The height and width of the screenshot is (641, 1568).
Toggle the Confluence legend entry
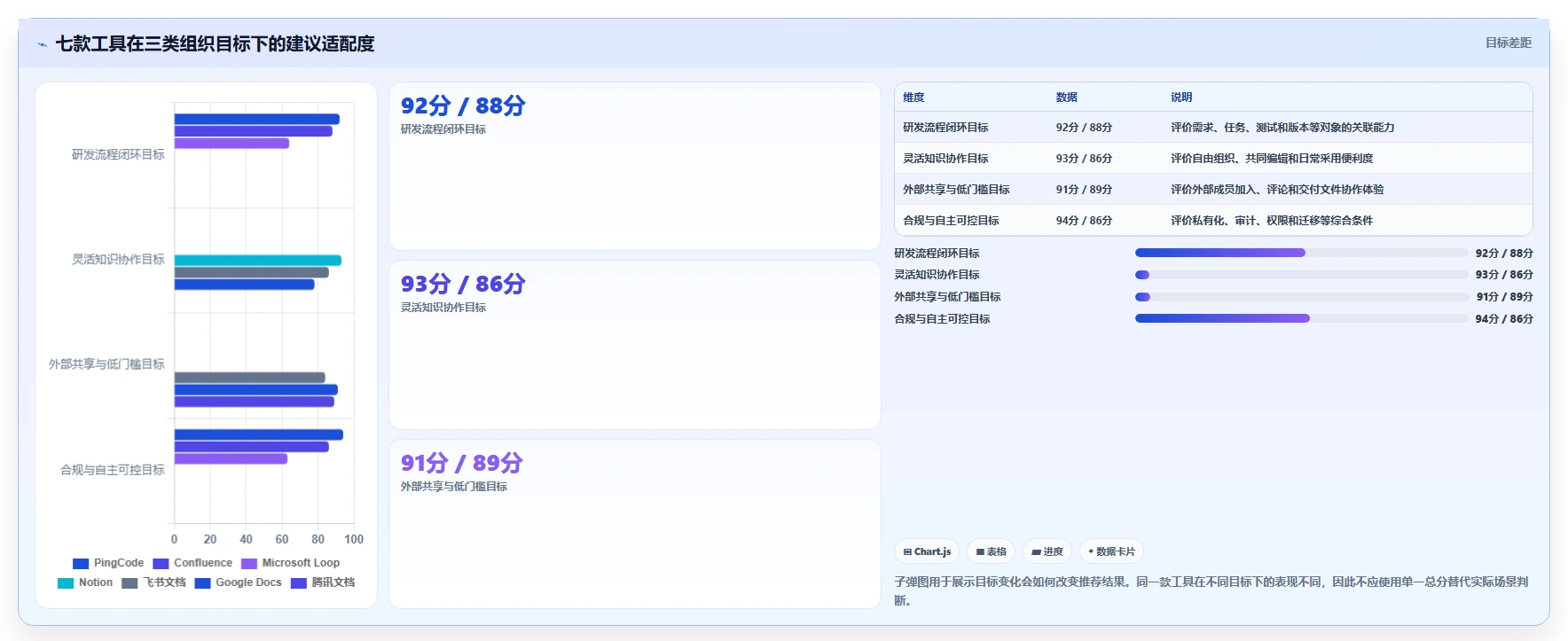[x=192, y=563]
